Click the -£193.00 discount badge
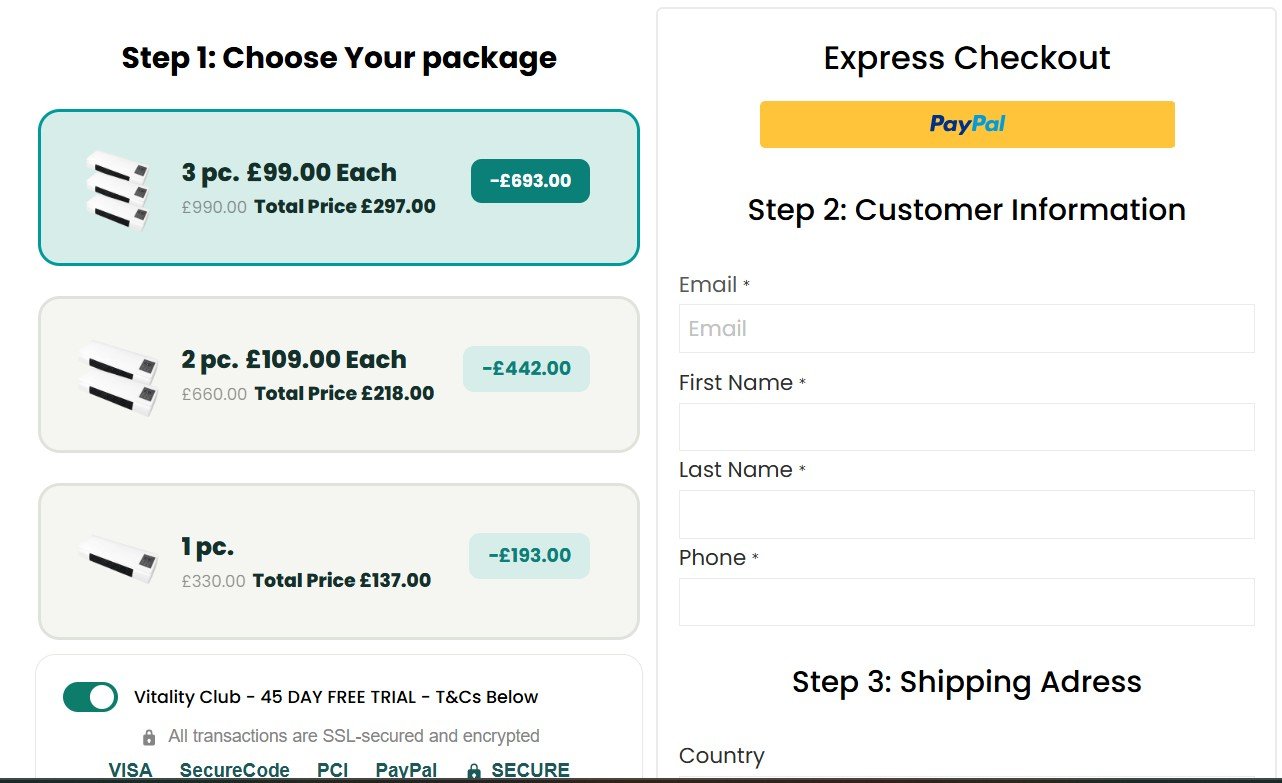Viewport: 1282px width, 783px height. click(529, 556)
